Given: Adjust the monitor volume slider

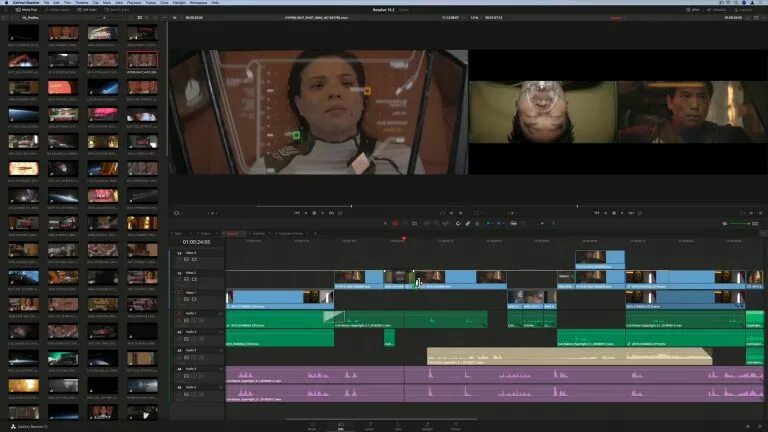Looking at the screenshot, I should pos(740,223).
